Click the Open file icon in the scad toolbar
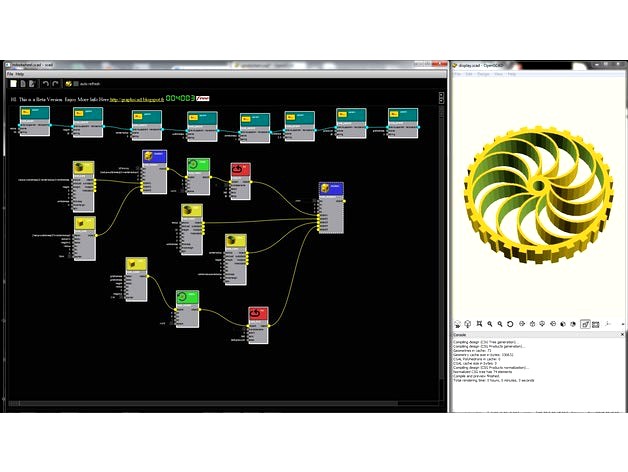This screenshot has height=472, width=628. pos(23,83)
